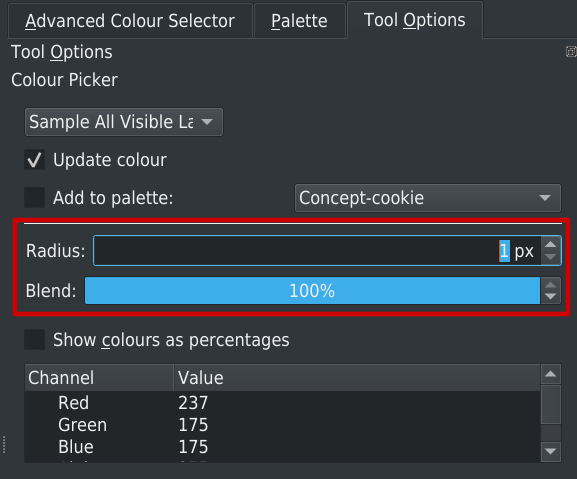Viewport: 577px width, 479px height.
Task: Decrease the Blend percentage with the down arrow
Action: click(551, 297)
